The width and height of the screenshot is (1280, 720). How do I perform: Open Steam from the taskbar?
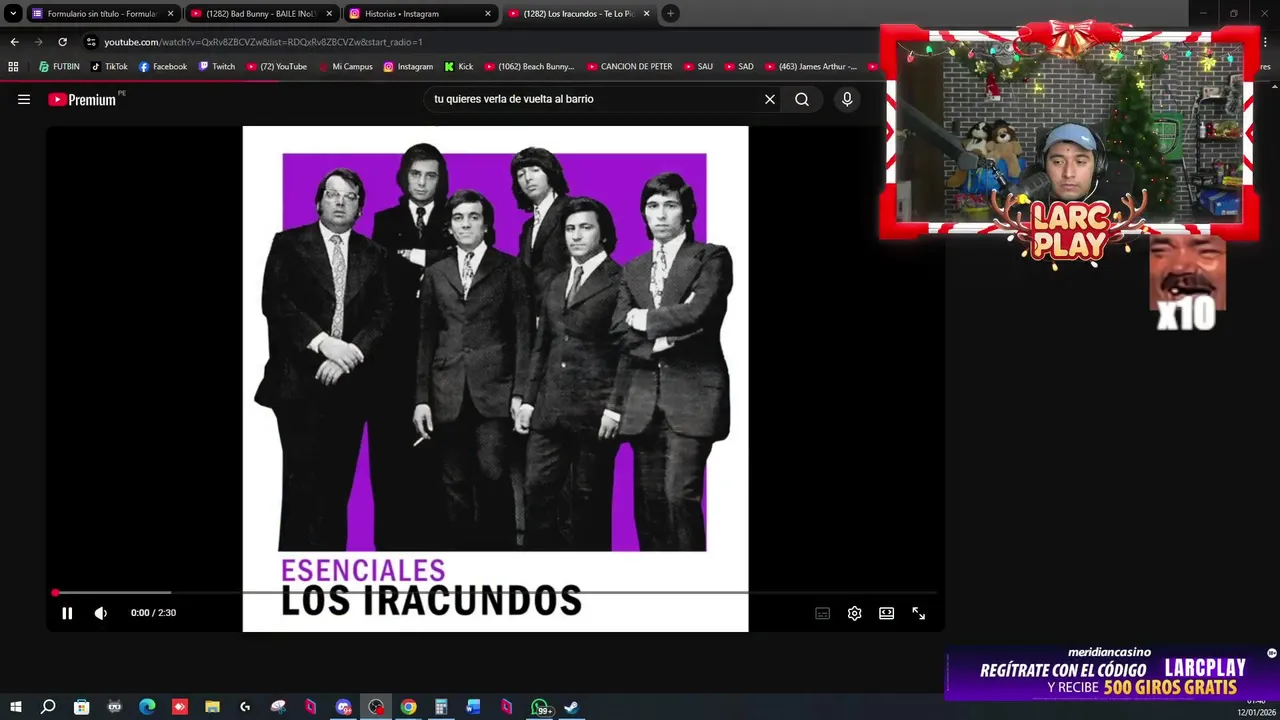pyautogui.click(x=572, y=707)
